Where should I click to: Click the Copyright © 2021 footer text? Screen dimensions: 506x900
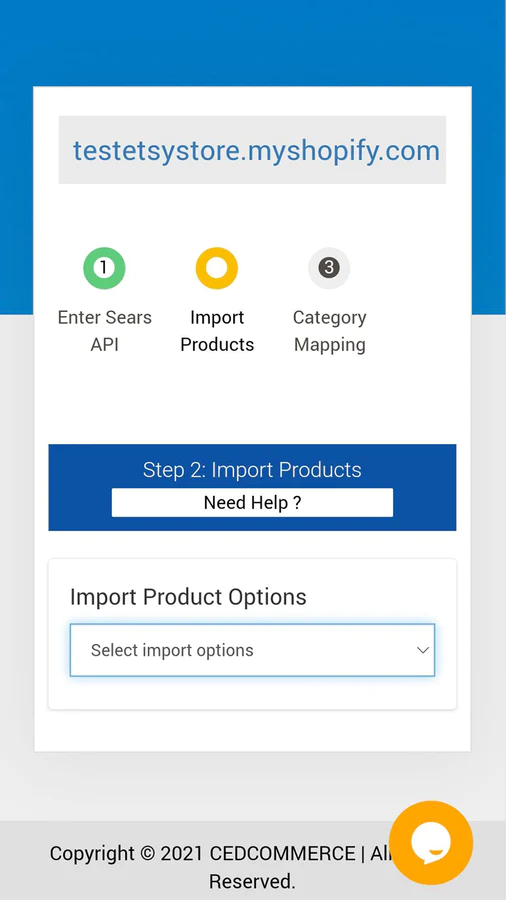[x=127, y=854]
